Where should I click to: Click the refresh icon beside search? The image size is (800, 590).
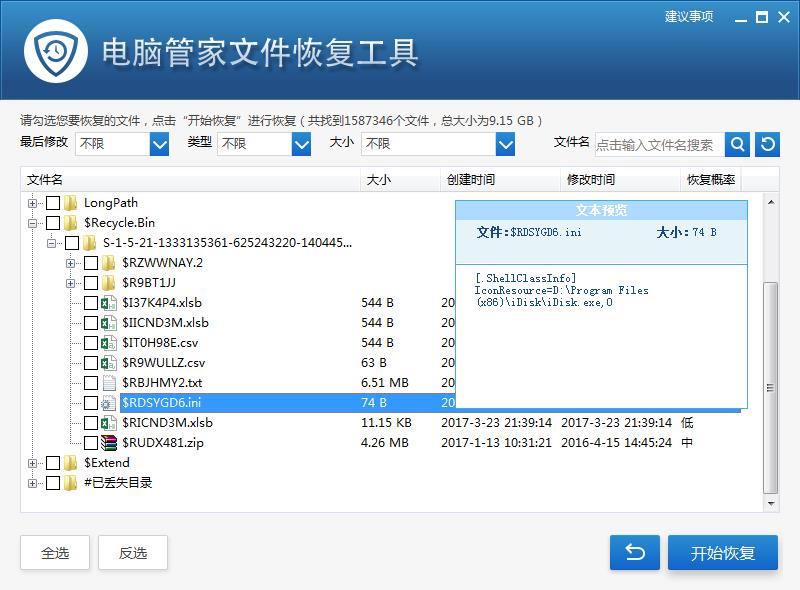(767, 145)
